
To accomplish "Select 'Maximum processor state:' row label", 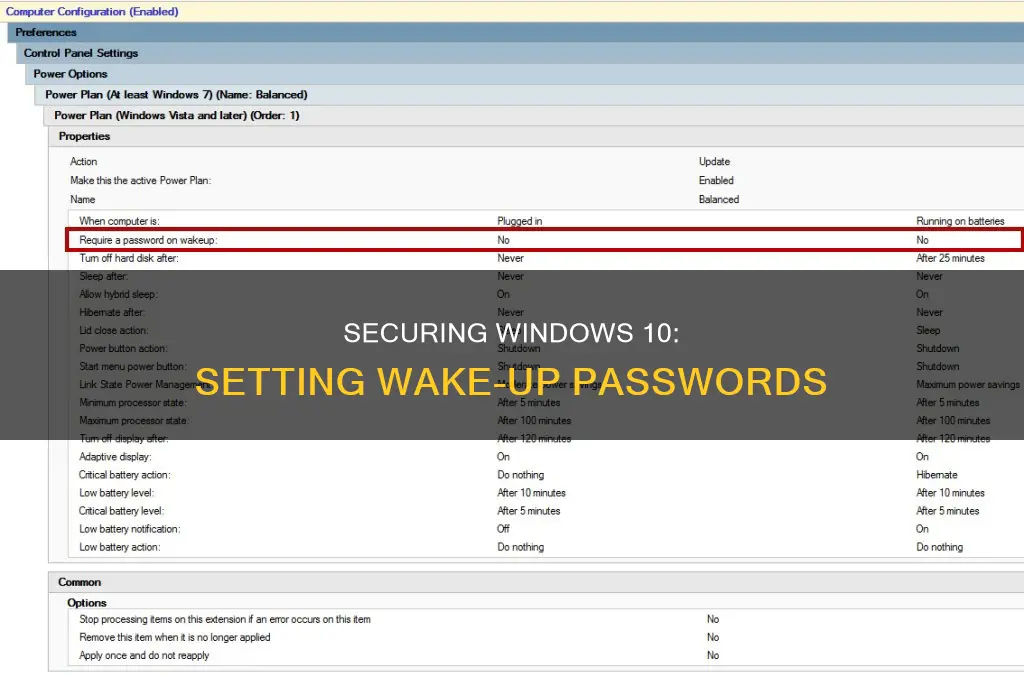I will (x=134, y=421).
